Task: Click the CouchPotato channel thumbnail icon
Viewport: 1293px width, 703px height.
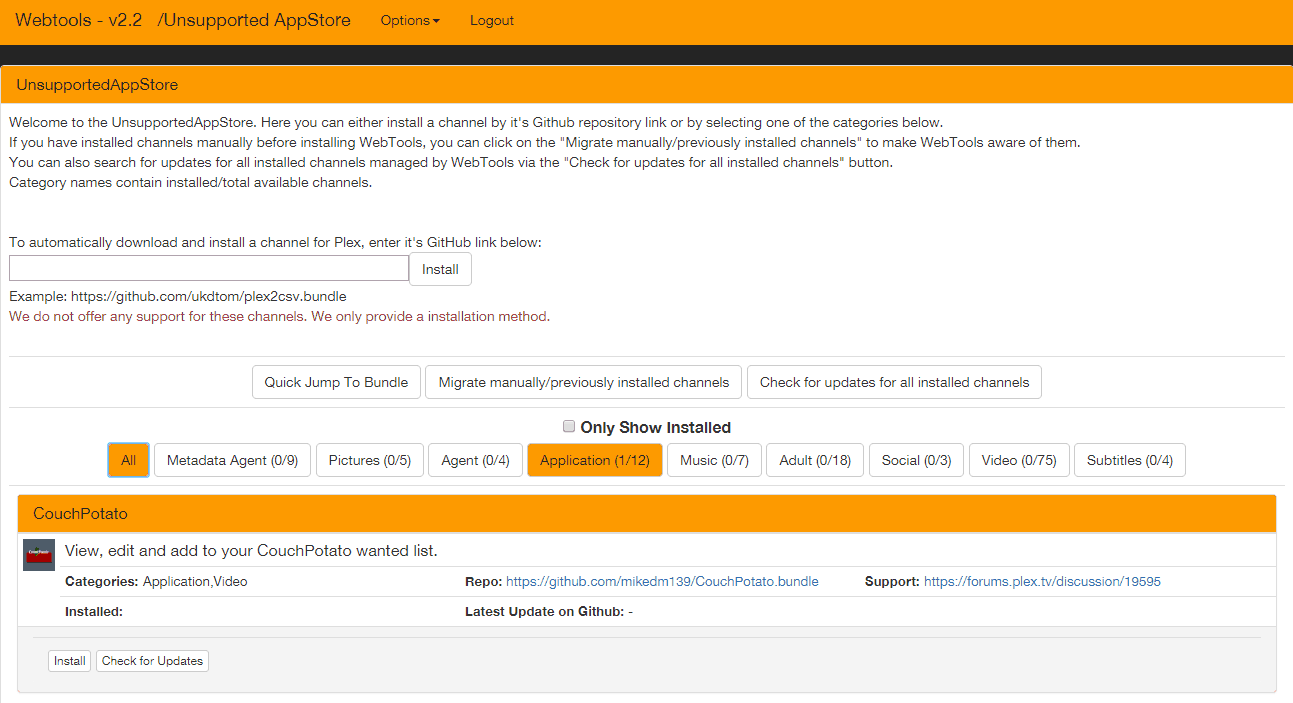Action: (x=39, y=555)
